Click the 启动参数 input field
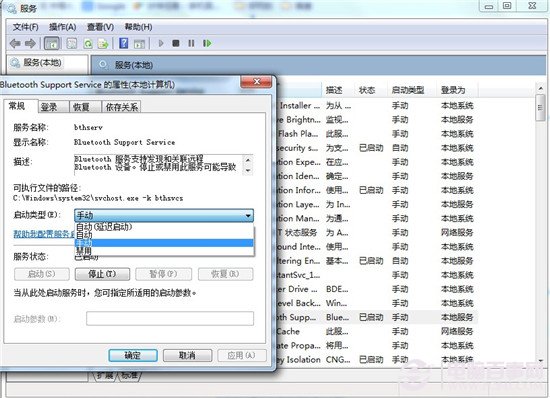Image resolution: width=550 pixels, height=398 pixels. tap(170, 318)
